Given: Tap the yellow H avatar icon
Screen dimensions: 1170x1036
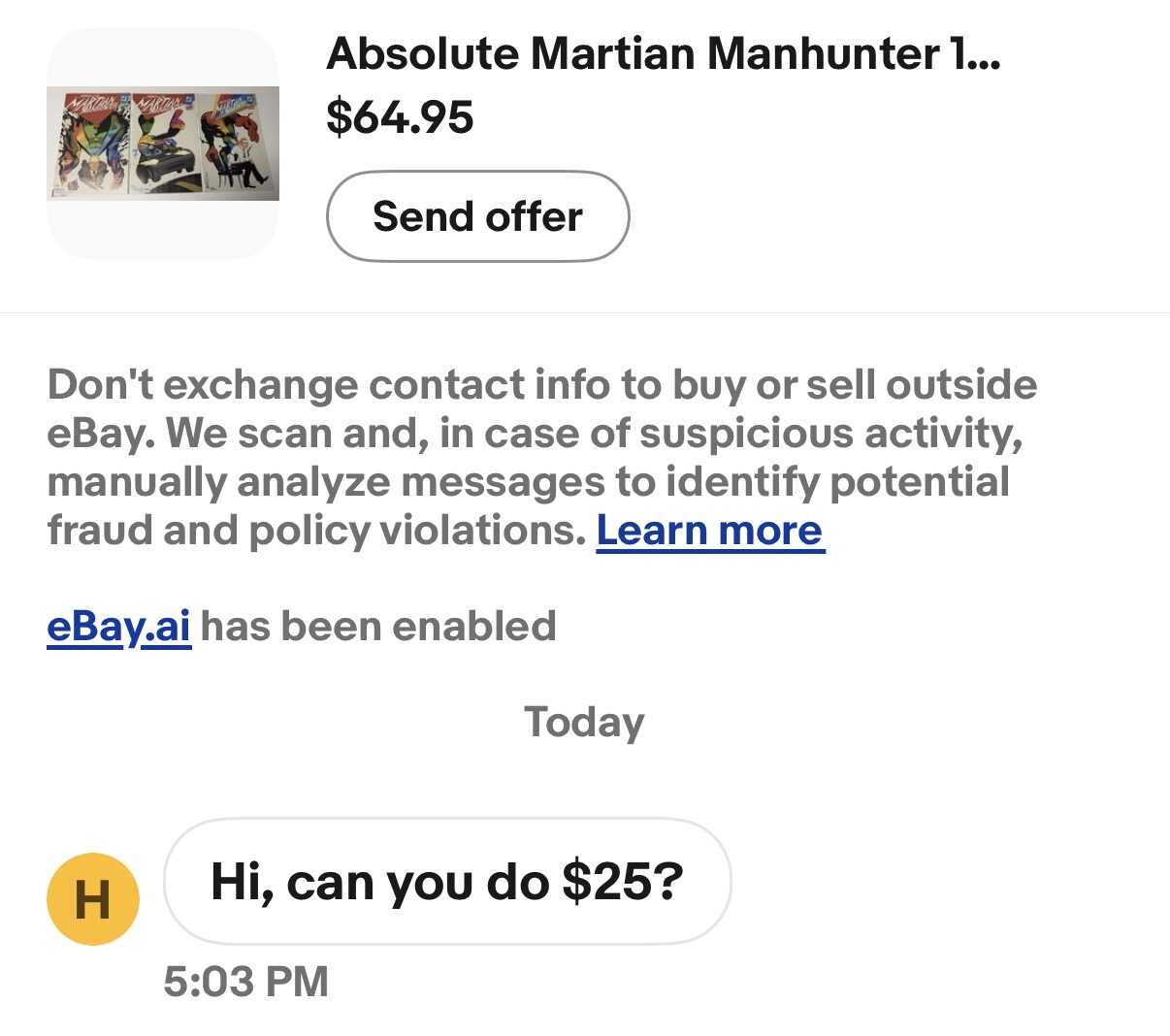Looking at the screenshot, I should click(93, 898).
